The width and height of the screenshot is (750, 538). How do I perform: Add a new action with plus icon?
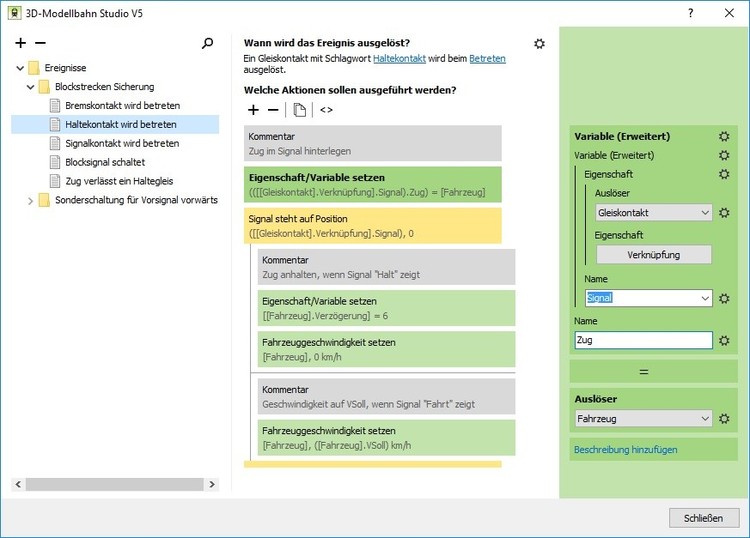pyautogui.click(x=253, y=109)
